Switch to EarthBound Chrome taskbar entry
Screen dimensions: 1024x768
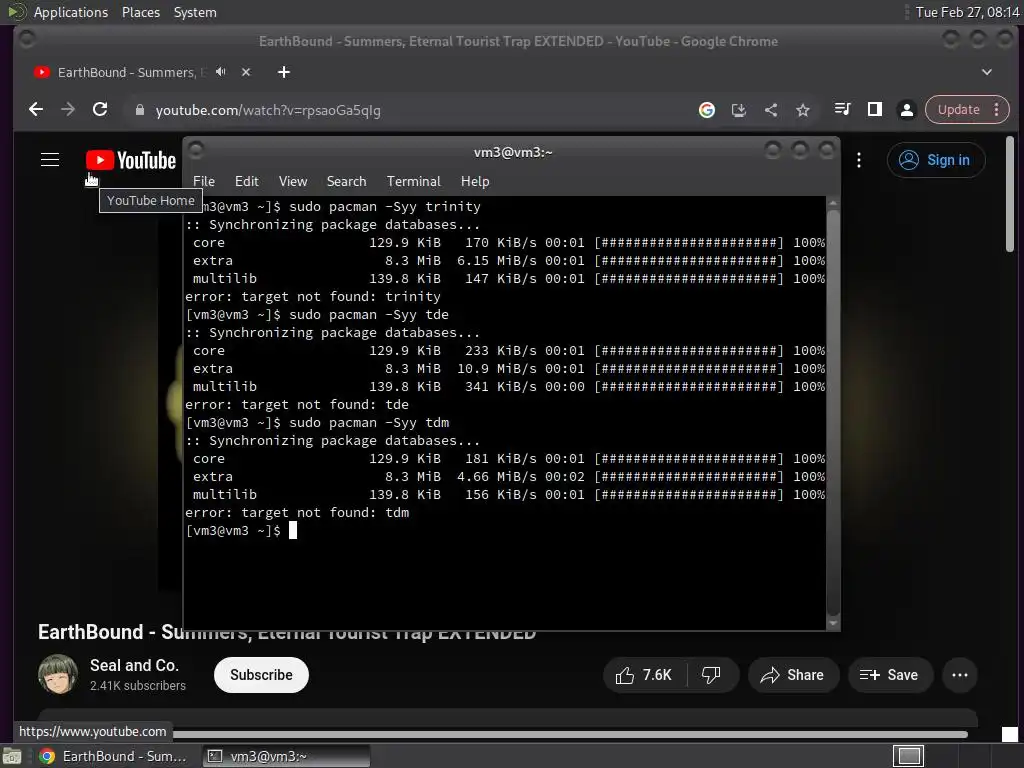[x=112, y=756]
